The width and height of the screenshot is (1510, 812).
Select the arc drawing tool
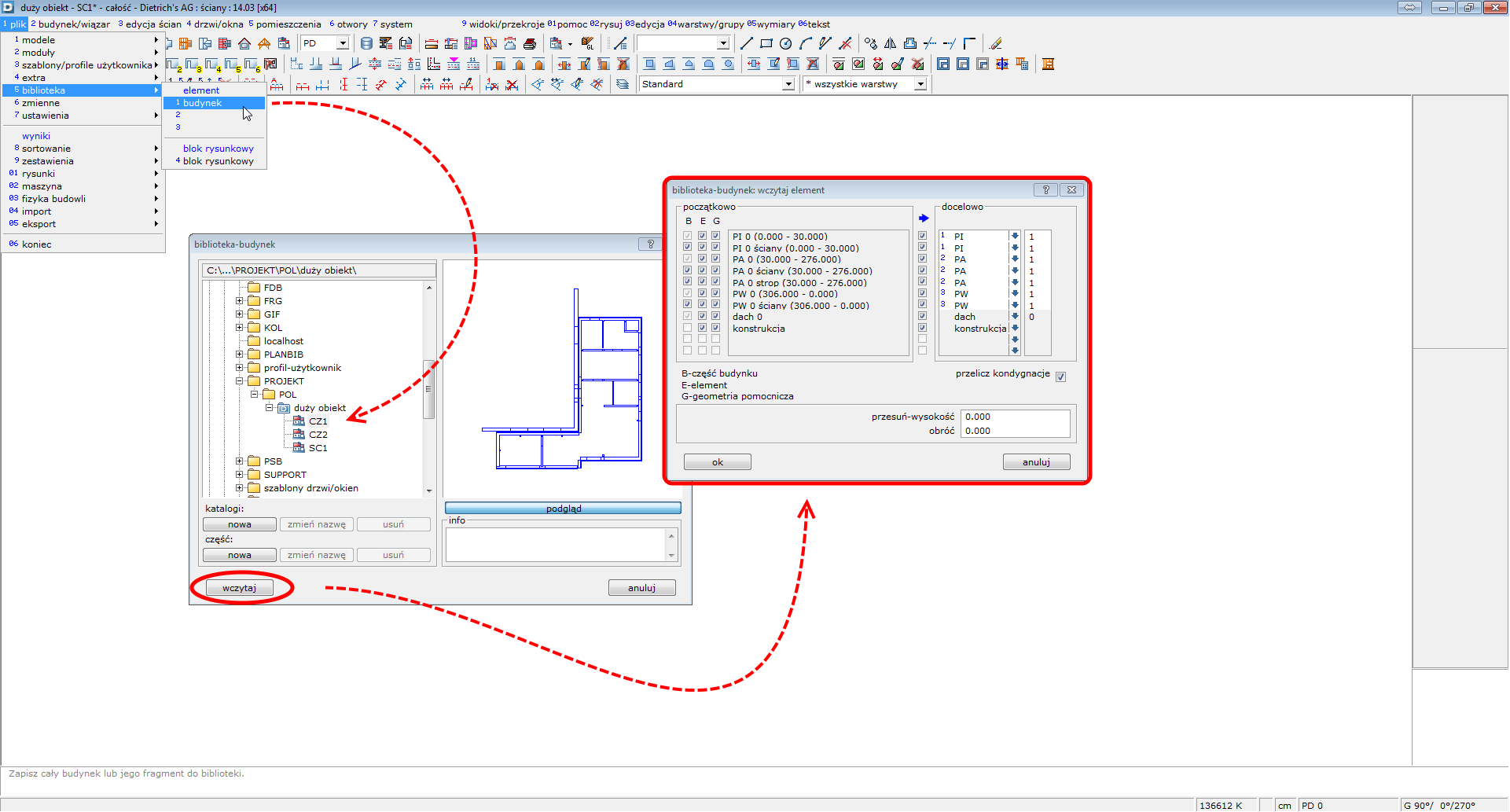pyautogui.click(x=805, y=44)
